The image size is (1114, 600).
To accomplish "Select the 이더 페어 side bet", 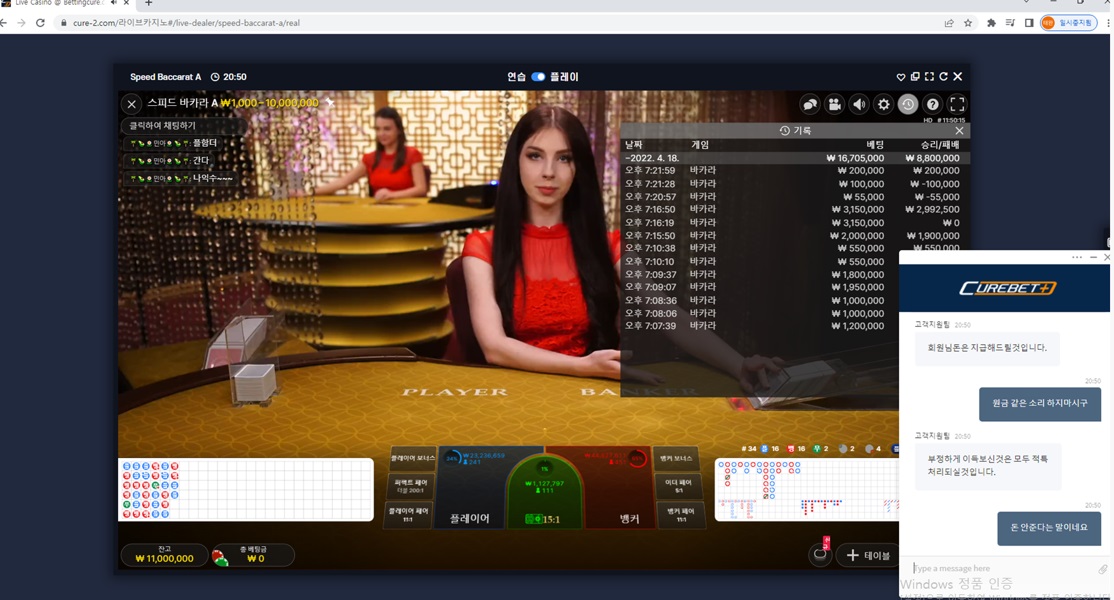I will click(x=679, y=486).
